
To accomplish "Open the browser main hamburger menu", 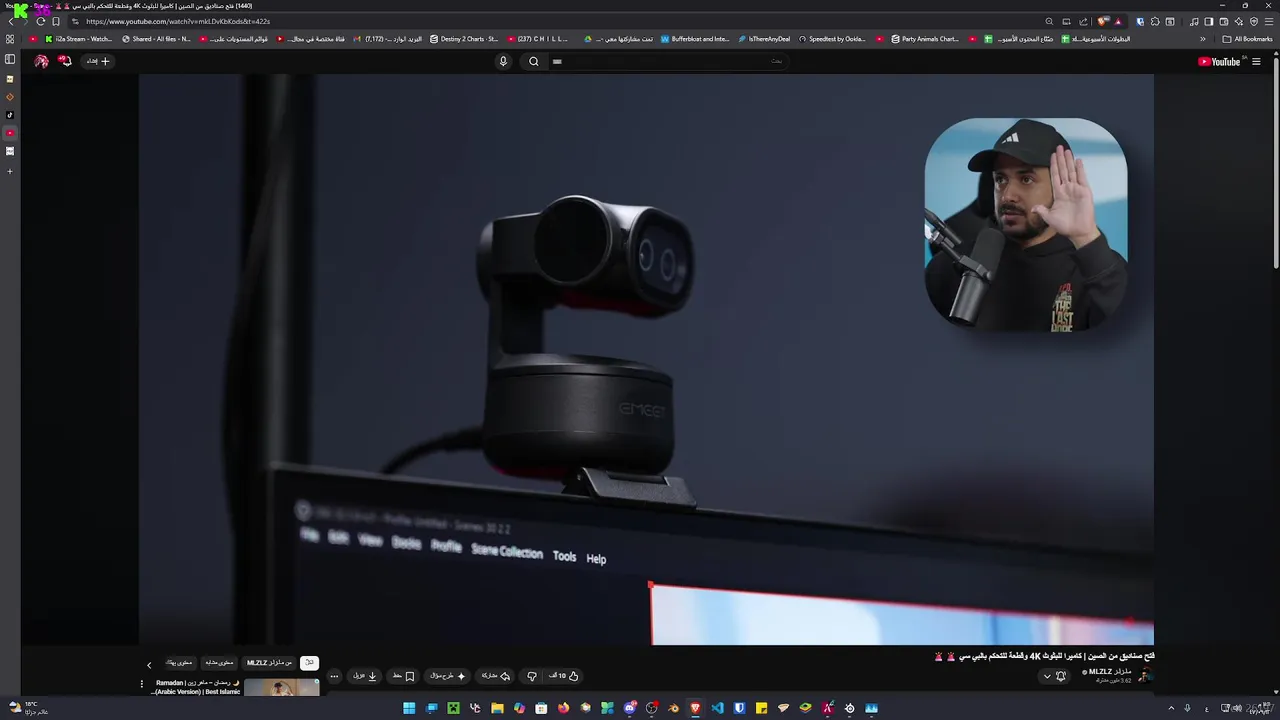I will pyautogui.click(x=1269, y=21).
